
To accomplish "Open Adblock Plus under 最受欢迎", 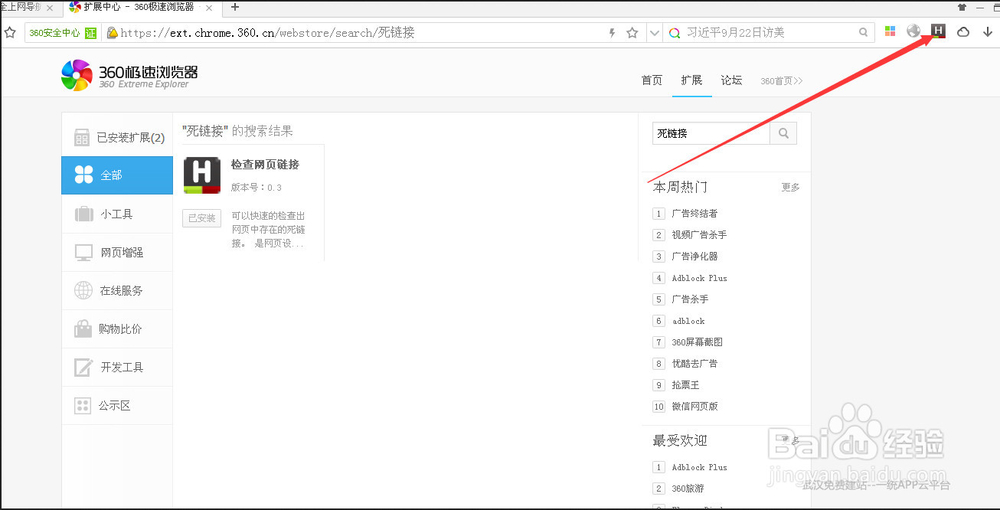I will [x=699, y=467].
